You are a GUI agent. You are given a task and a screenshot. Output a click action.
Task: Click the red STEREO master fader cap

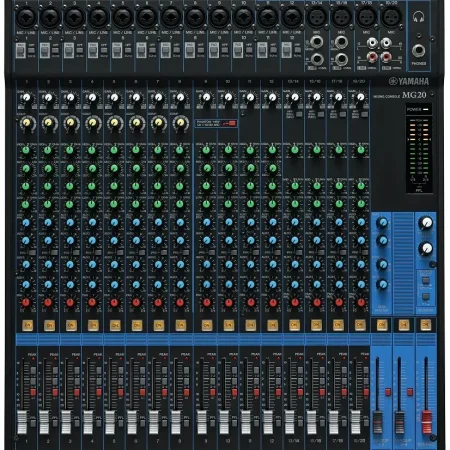point(427,422)
